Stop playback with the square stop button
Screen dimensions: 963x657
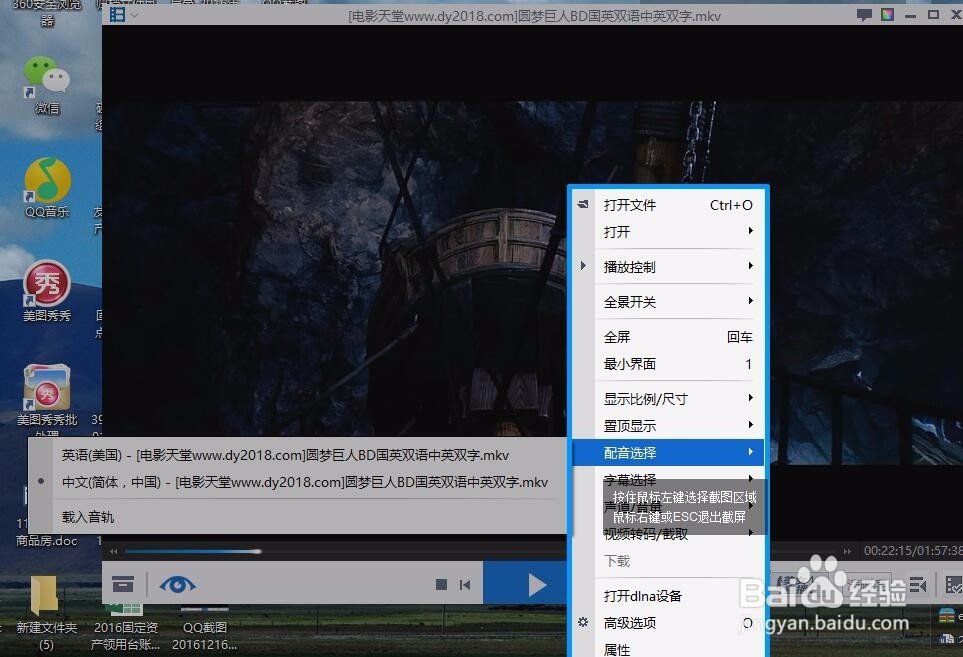pyautogui.click(x=441, y=585)
